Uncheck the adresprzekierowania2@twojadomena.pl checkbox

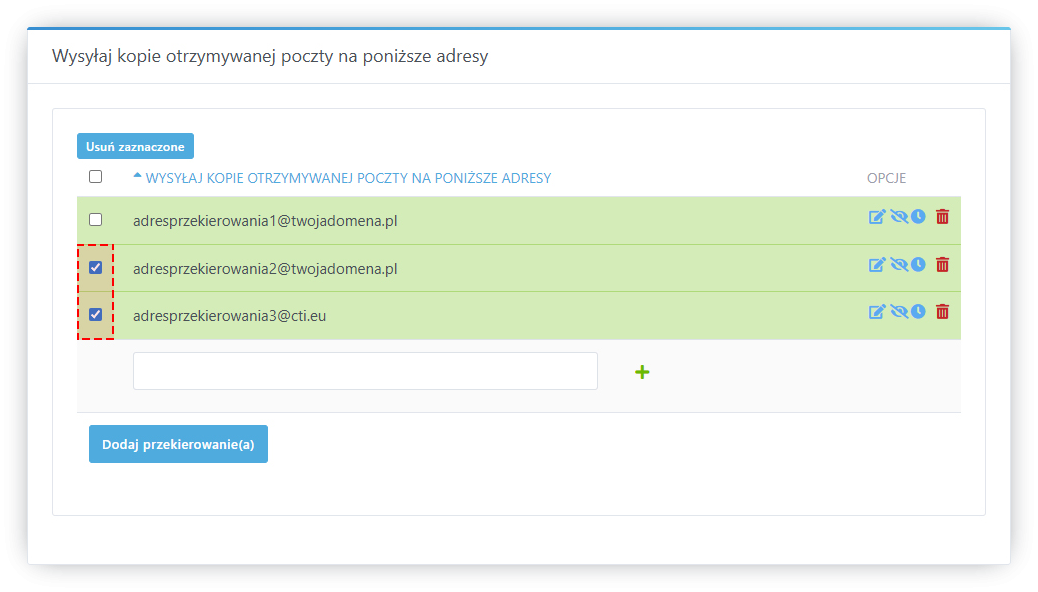95,267
